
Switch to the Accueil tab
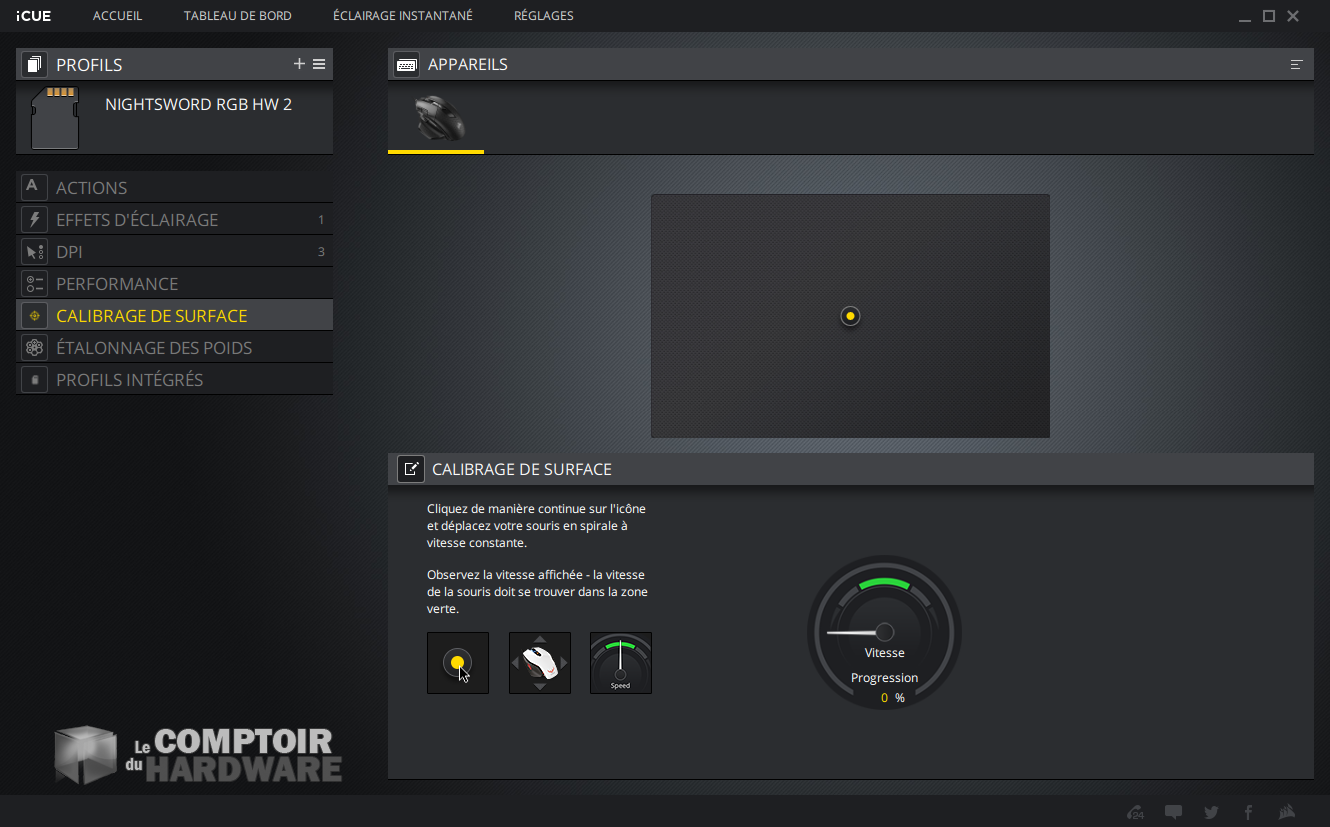click(117, 16)
